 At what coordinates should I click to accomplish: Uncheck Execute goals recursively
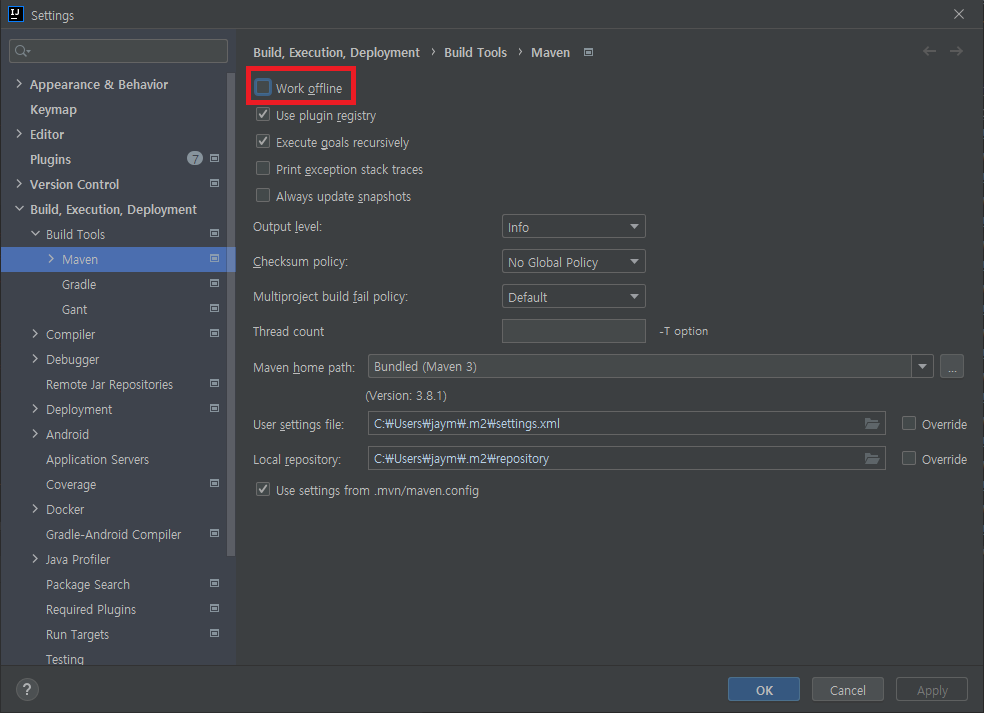point(263,142)
